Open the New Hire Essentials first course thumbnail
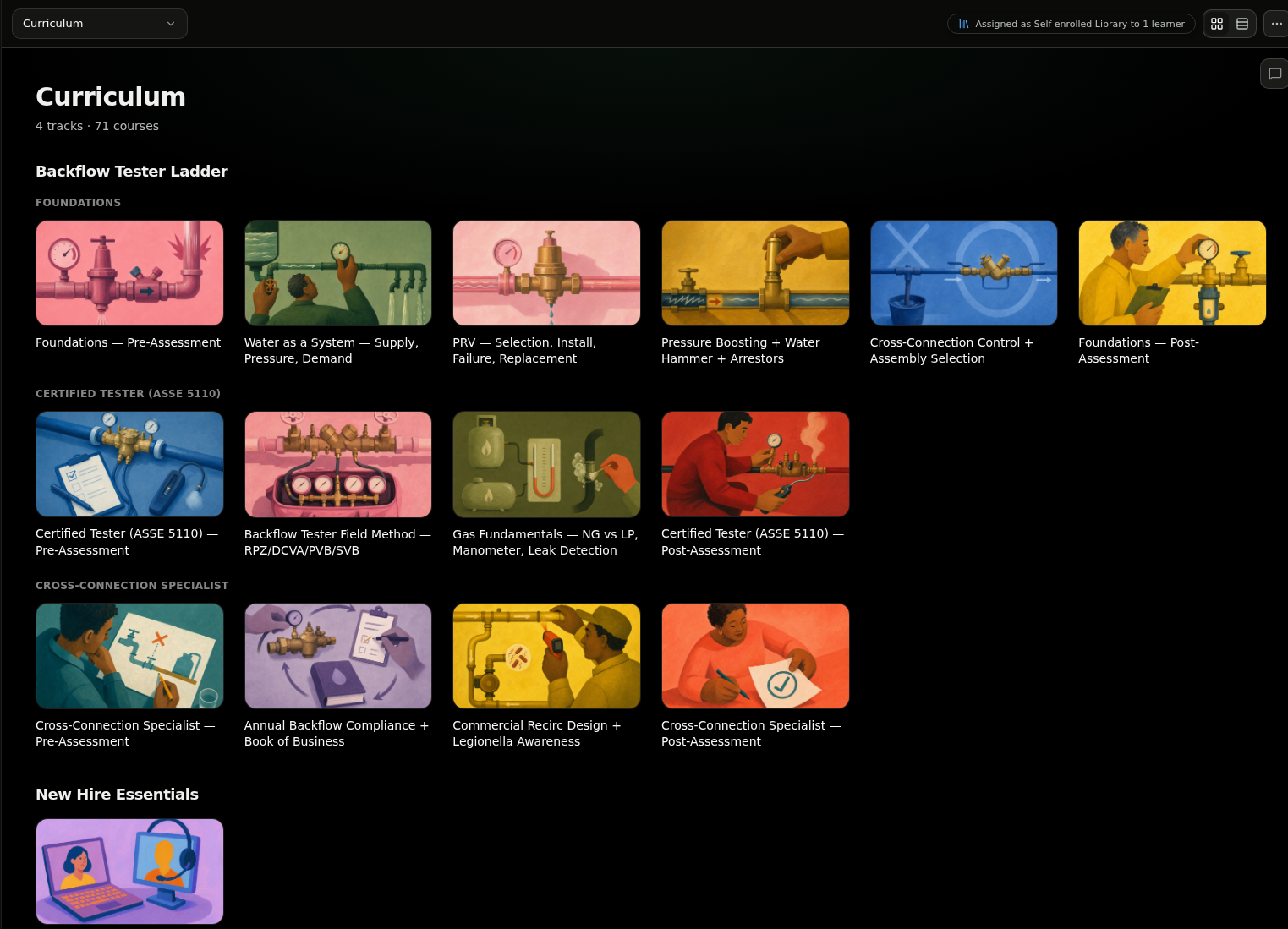Image resolution: width=1288 pixels, height=929 pixels. pyautogui.click(x=129, y=872)
